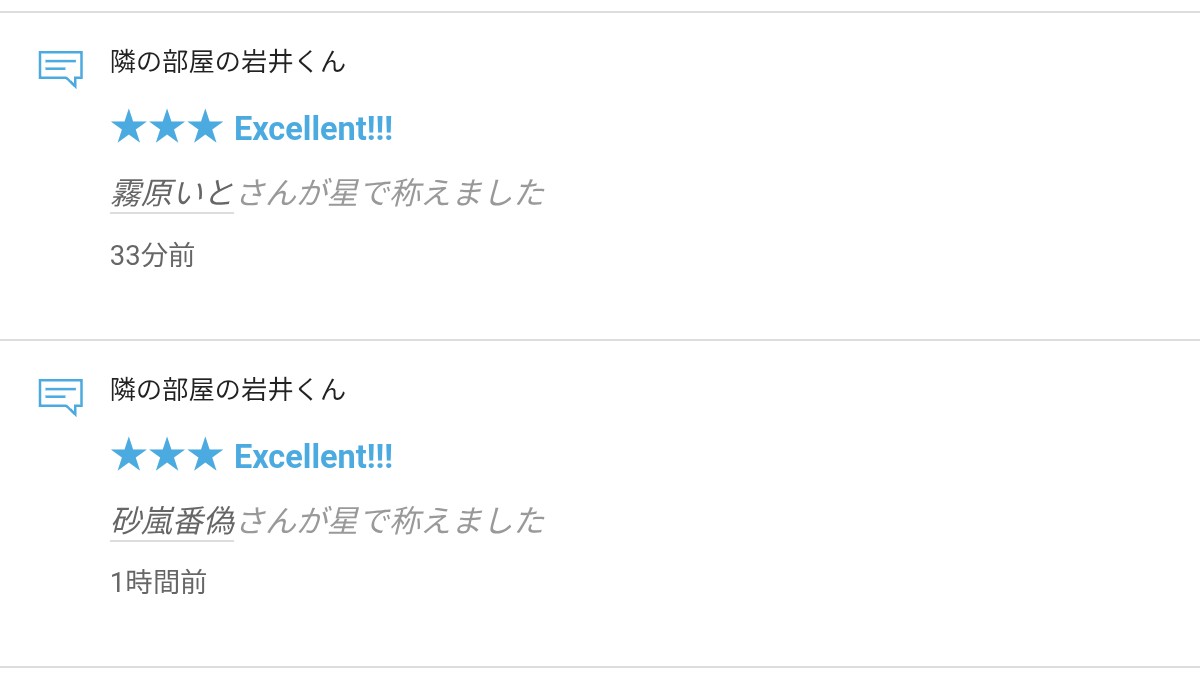Open the 隣の部屋の岩井くん title above 砂嵐番偽's rating

point(228,390)
